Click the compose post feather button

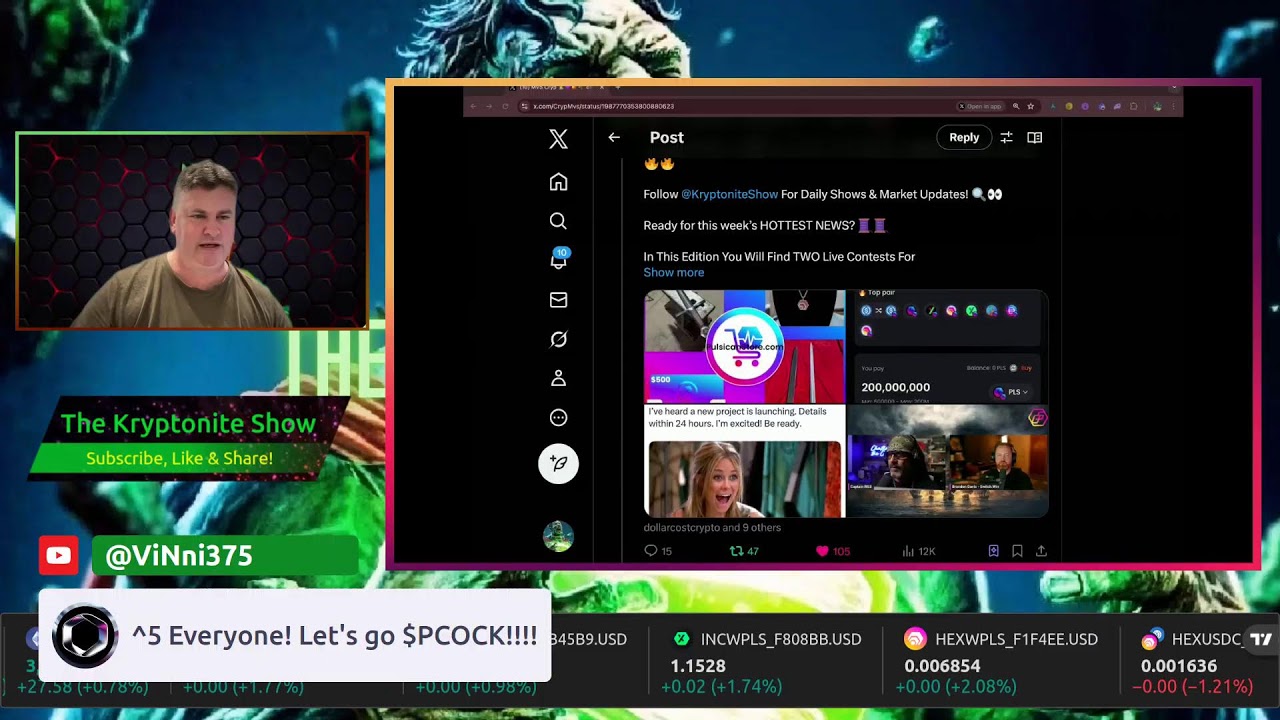[x=558, y=463]
